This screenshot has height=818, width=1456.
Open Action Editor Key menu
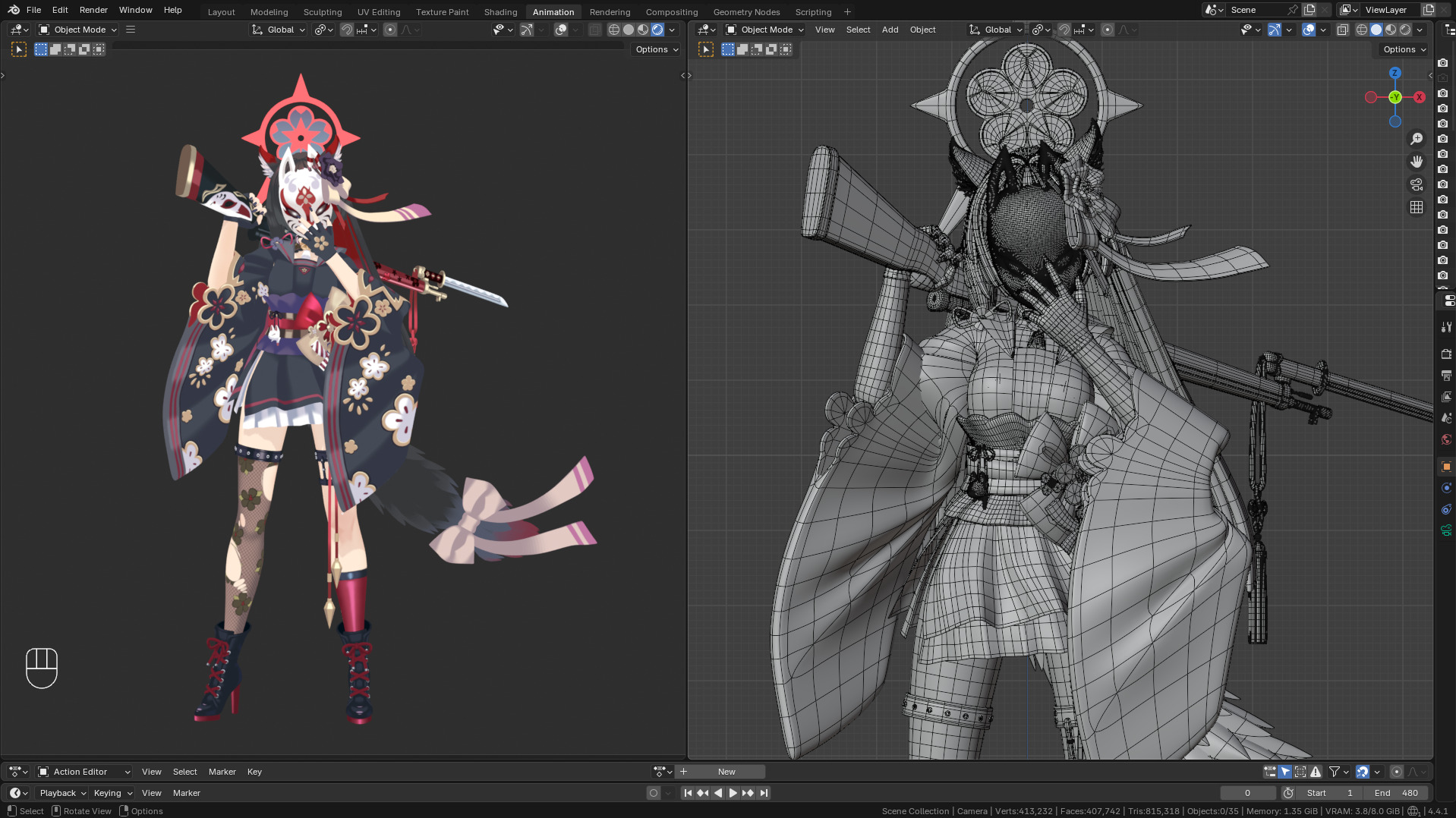click(x=254, y=772)
